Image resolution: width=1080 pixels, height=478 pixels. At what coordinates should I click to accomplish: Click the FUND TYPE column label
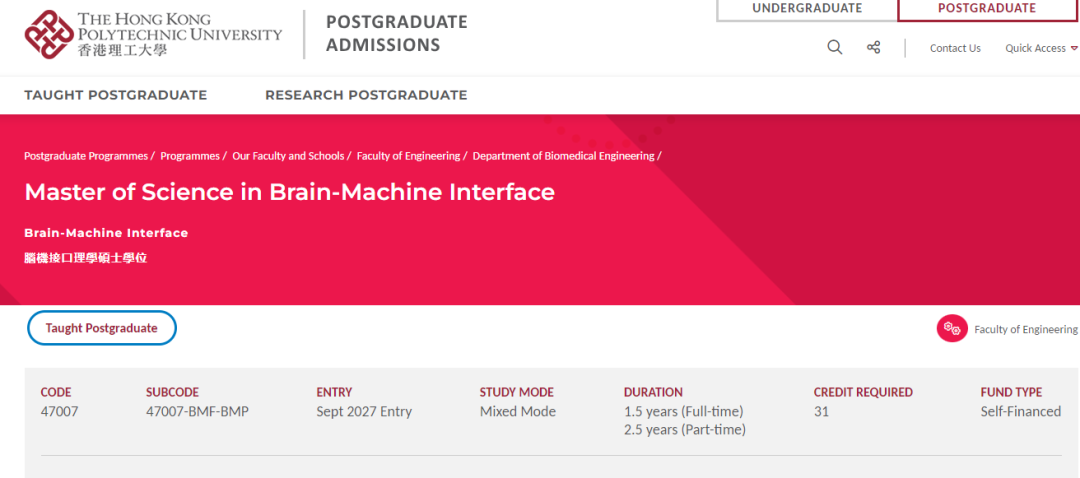(x=1011, y=393)
